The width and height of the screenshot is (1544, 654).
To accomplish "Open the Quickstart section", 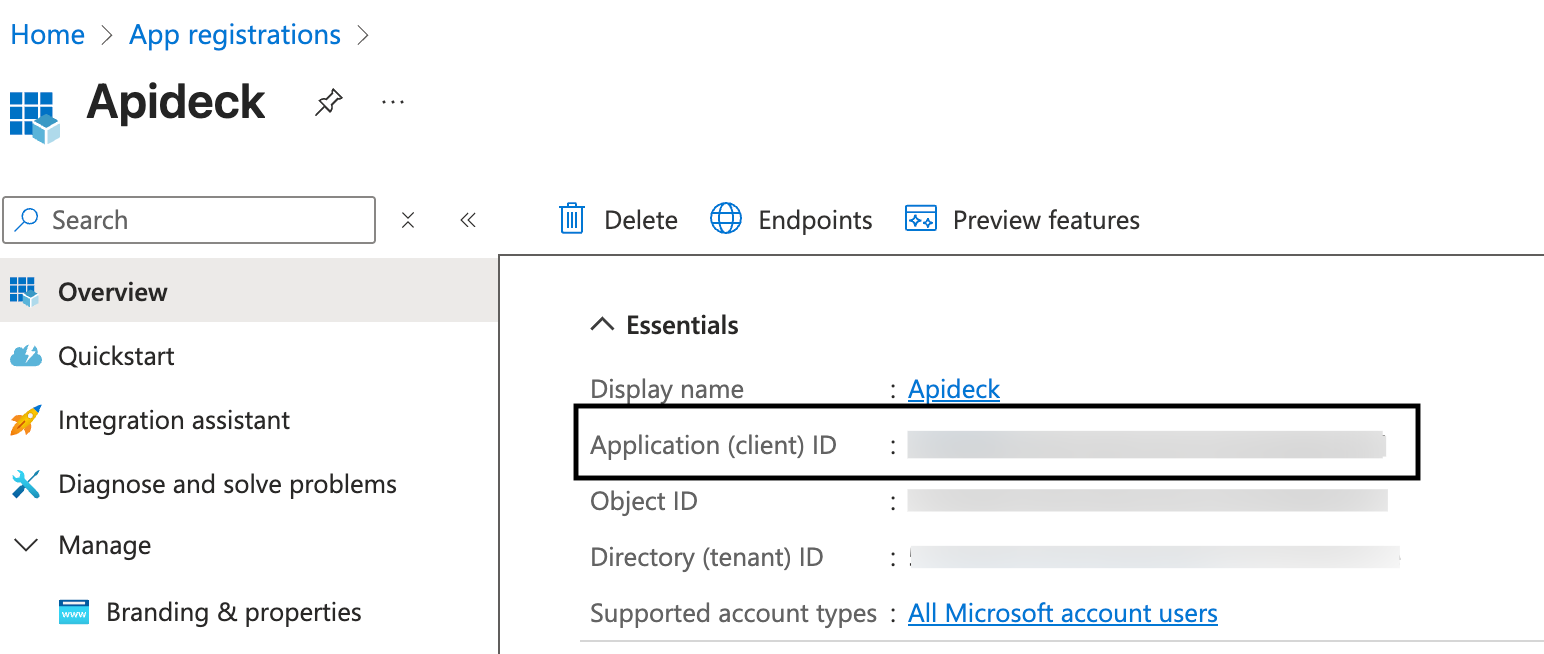I will 117,355.
